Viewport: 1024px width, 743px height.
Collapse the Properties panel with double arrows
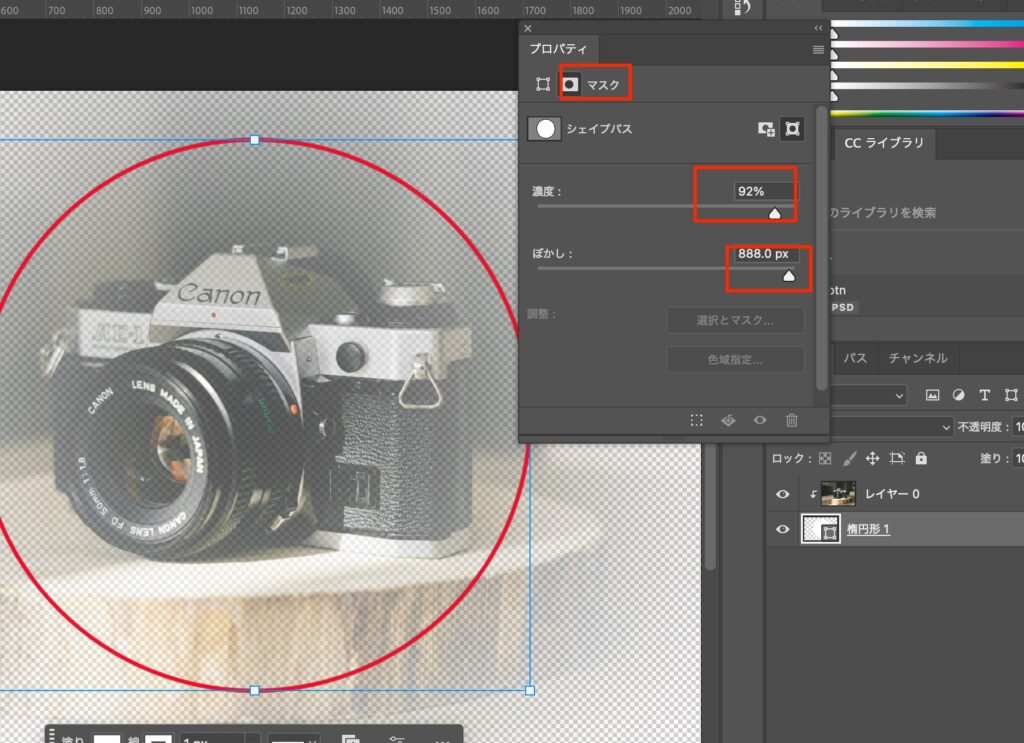pyautogui.click(x=818, y=28)
